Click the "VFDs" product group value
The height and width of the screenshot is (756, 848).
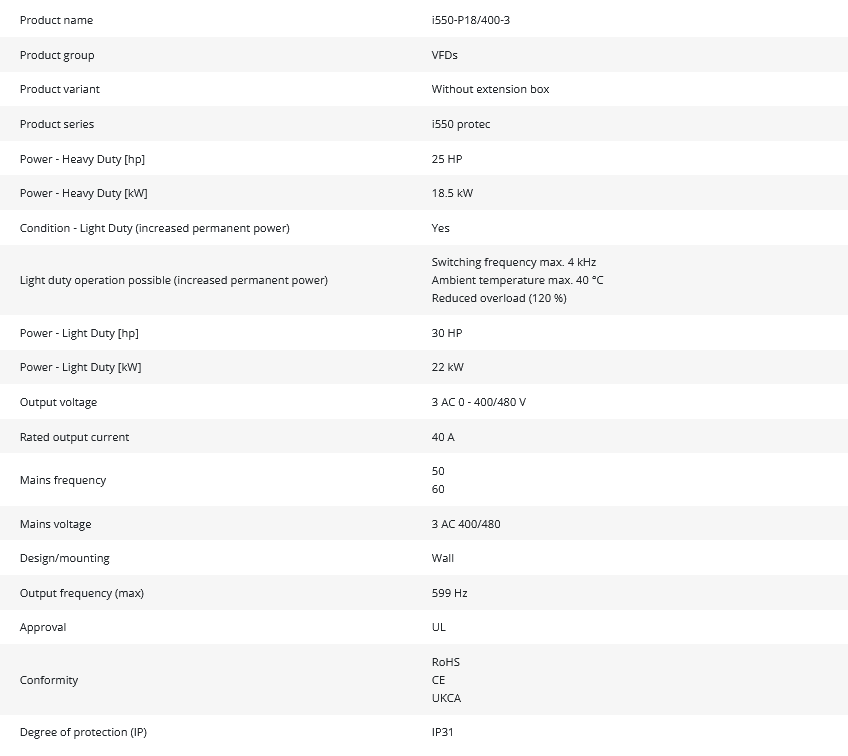pyautogui.click(x=444, y=55)
